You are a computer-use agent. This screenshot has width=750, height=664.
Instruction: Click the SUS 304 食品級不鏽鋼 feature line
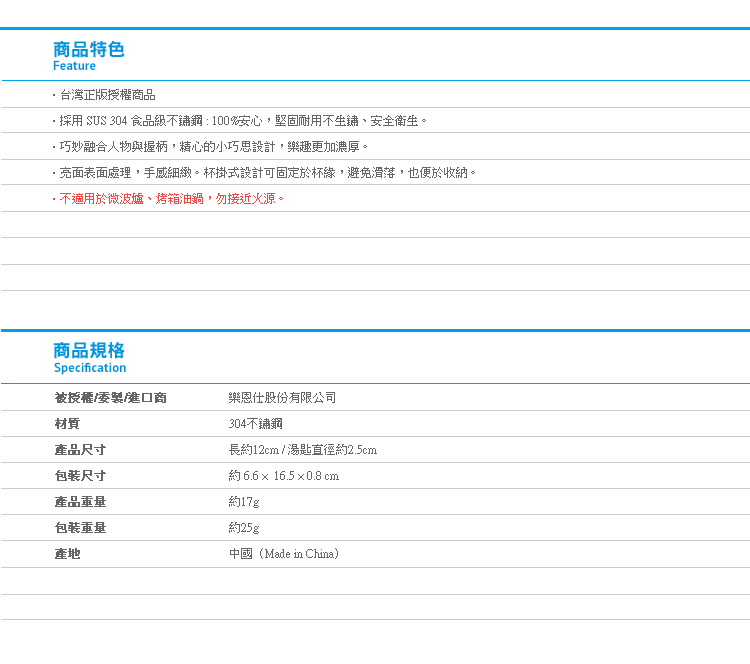(x=240, y=121)
